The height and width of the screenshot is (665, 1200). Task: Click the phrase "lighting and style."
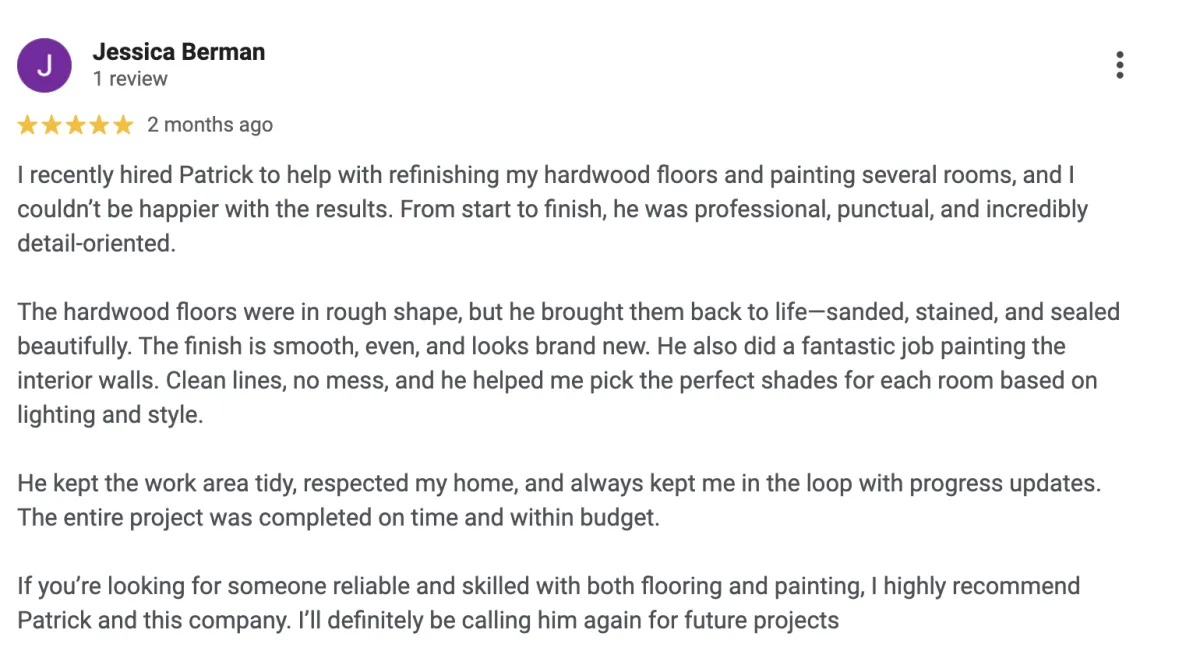110,415
